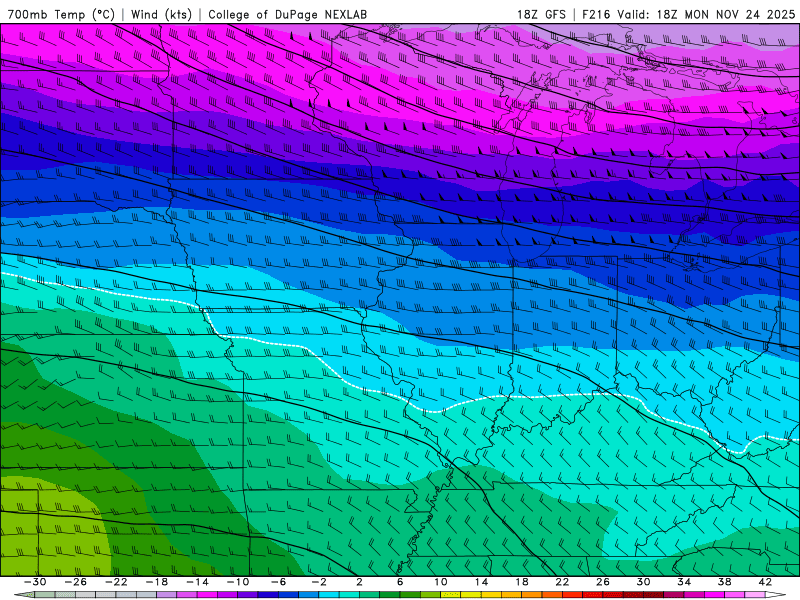Screen dimensions: 800x600
Task: Click the dotted yellow color bar swatch just right of the 10 label
Action: click(451, 595)
